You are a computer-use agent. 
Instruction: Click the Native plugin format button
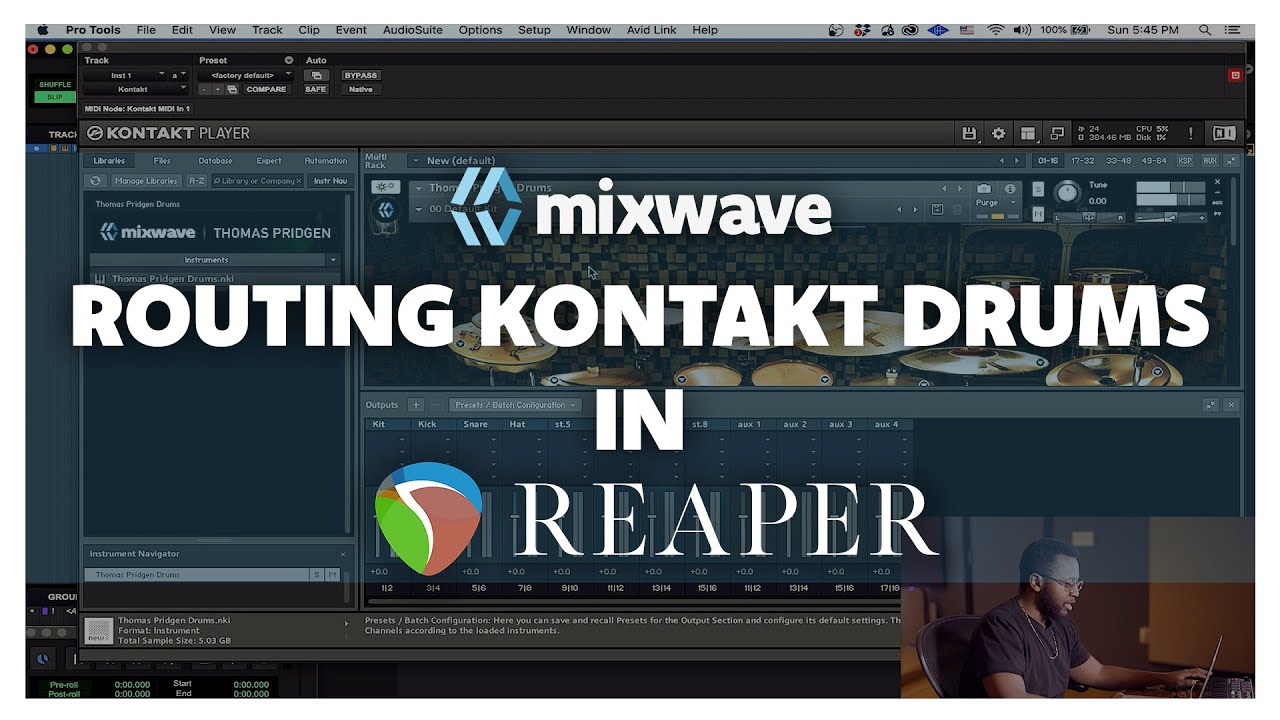[360, 89]
